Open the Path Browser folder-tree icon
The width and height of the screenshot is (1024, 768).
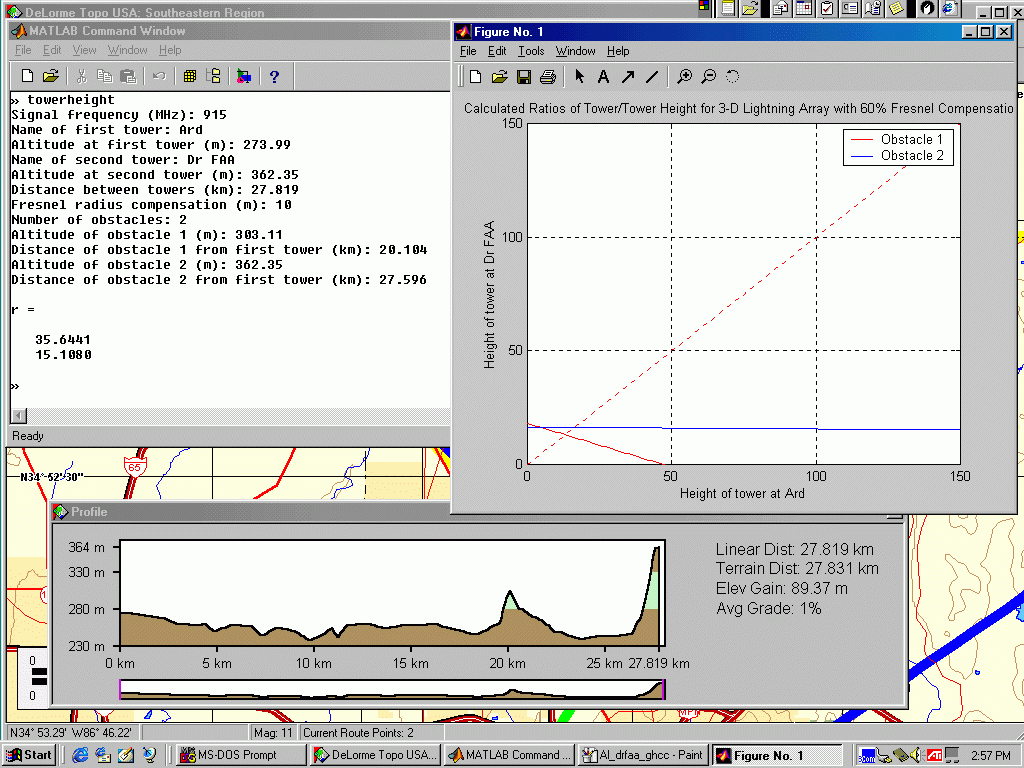[x=214, y=76]
